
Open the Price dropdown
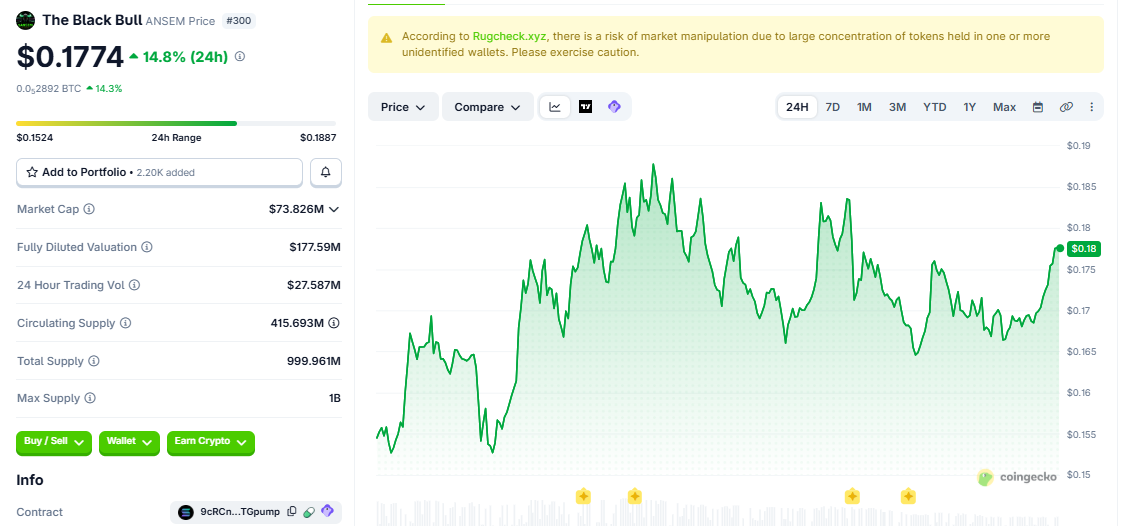[x=403, y=106]
